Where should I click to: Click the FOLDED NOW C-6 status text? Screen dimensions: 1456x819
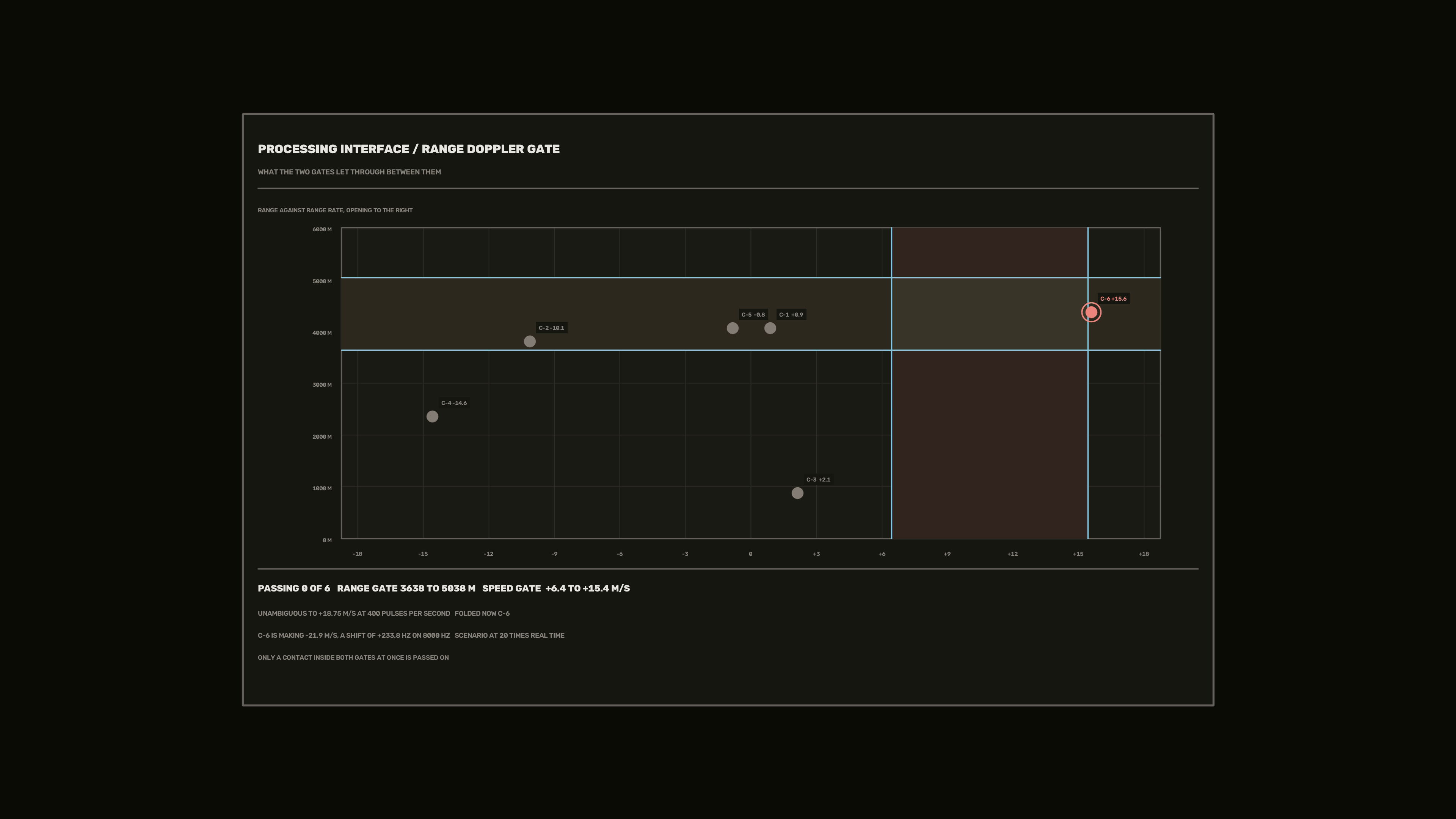tap(482, 613)
